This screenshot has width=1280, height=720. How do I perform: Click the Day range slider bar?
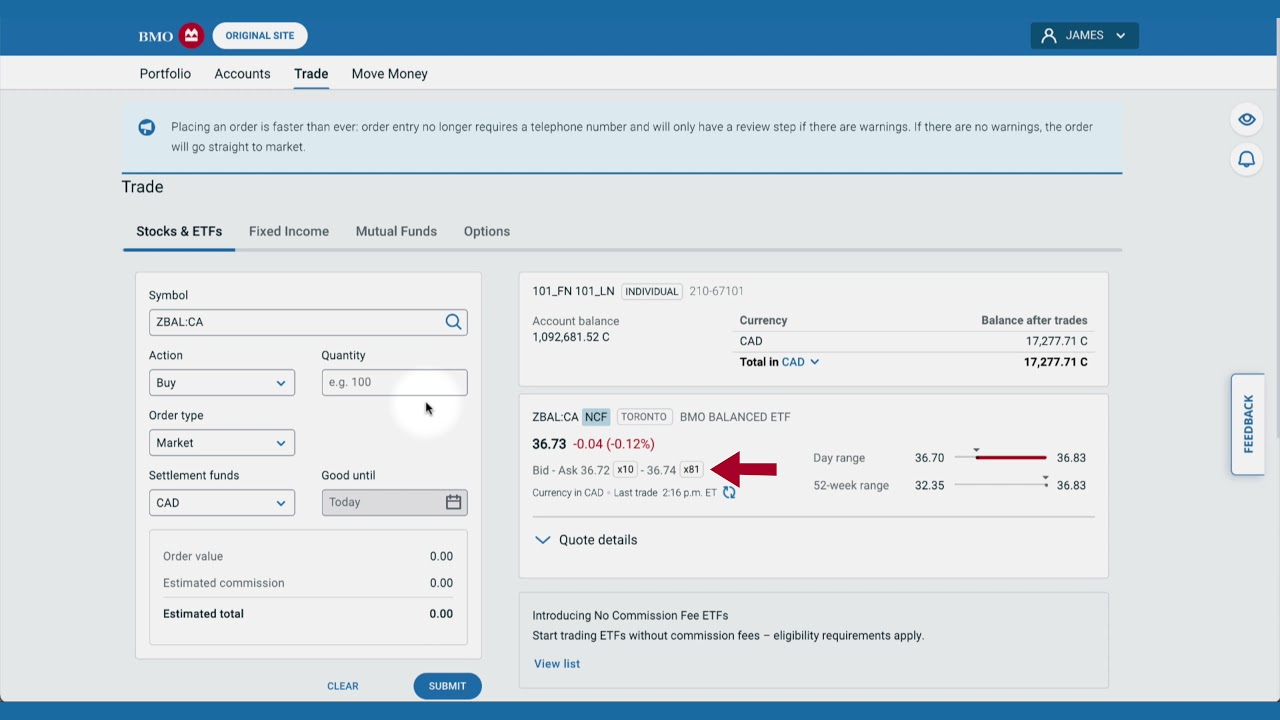(1000, 457)
